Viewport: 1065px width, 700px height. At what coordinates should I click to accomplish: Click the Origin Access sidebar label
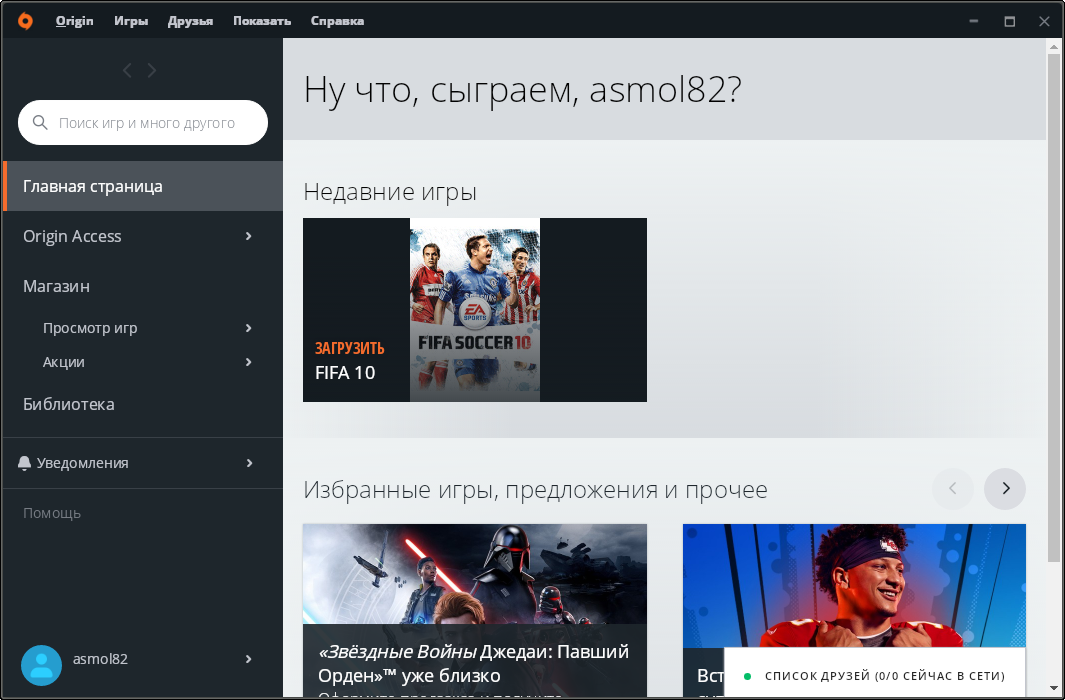[x=72, y=236]
